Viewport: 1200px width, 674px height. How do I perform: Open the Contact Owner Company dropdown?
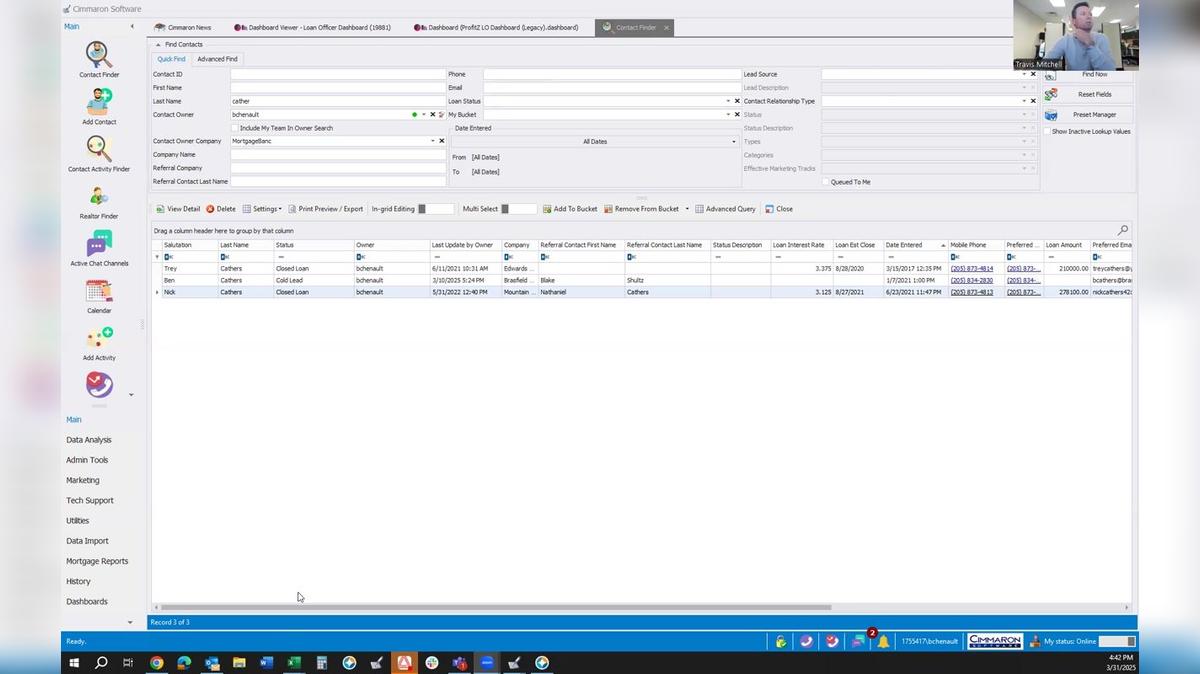pos(432,141)
